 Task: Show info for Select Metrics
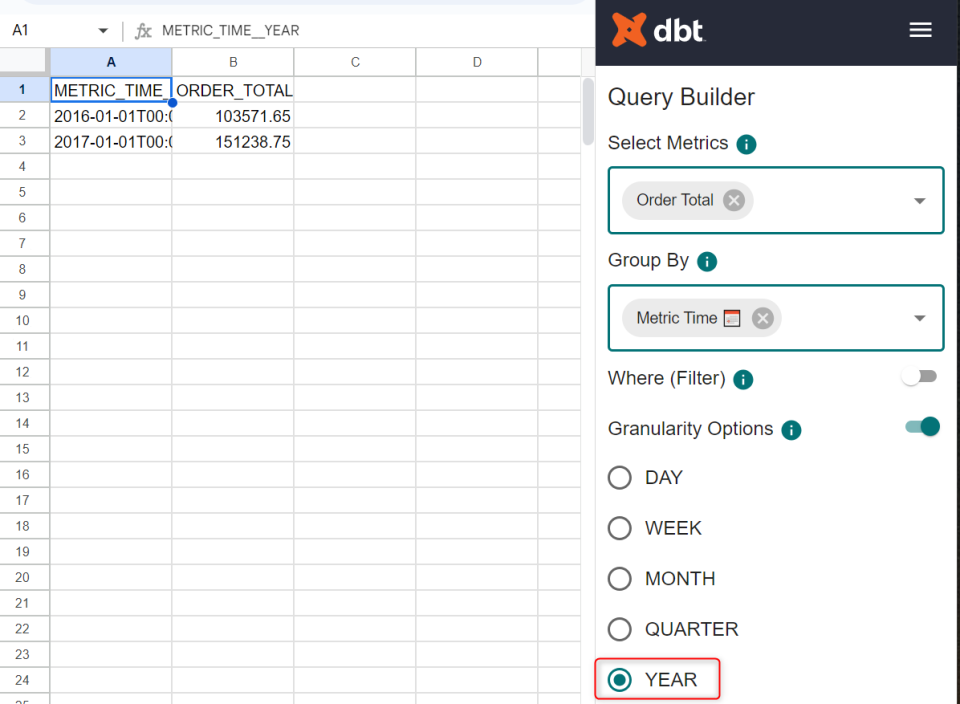tap(746, 144)
